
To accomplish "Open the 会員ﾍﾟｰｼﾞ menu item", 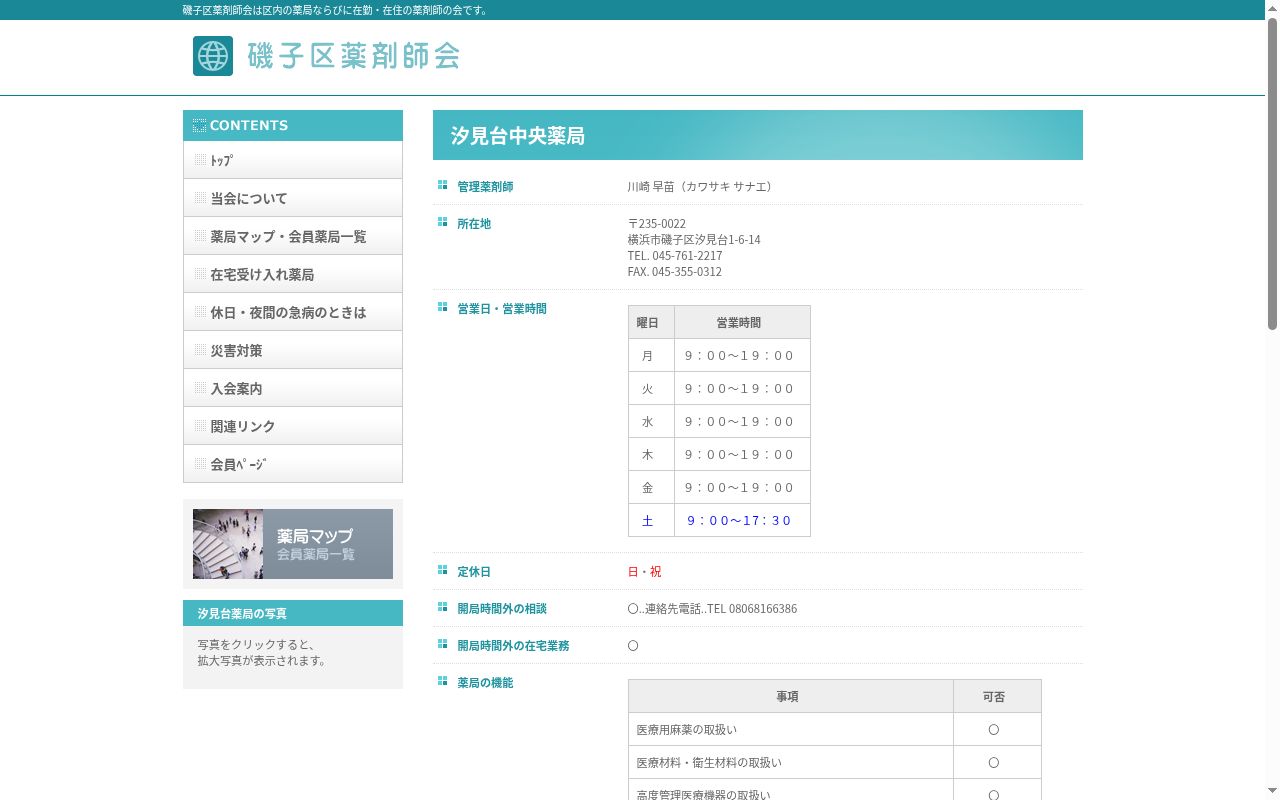I will 293,464.
